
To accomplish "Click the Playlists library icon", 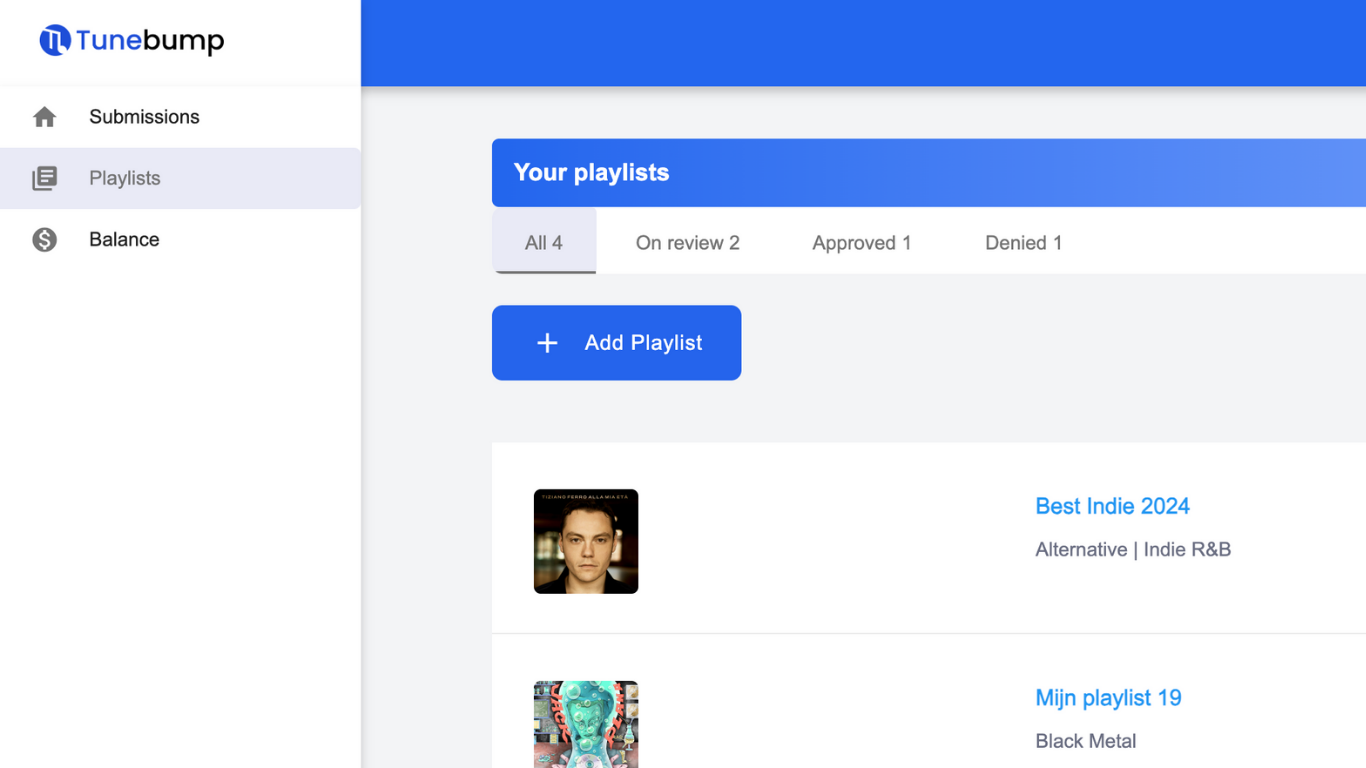I will pyautogui.click(x=44, y=178).
